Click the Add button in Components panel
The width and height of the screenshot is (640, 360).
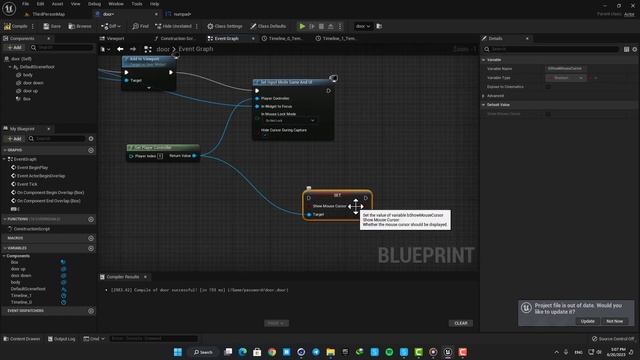point(15,47)
